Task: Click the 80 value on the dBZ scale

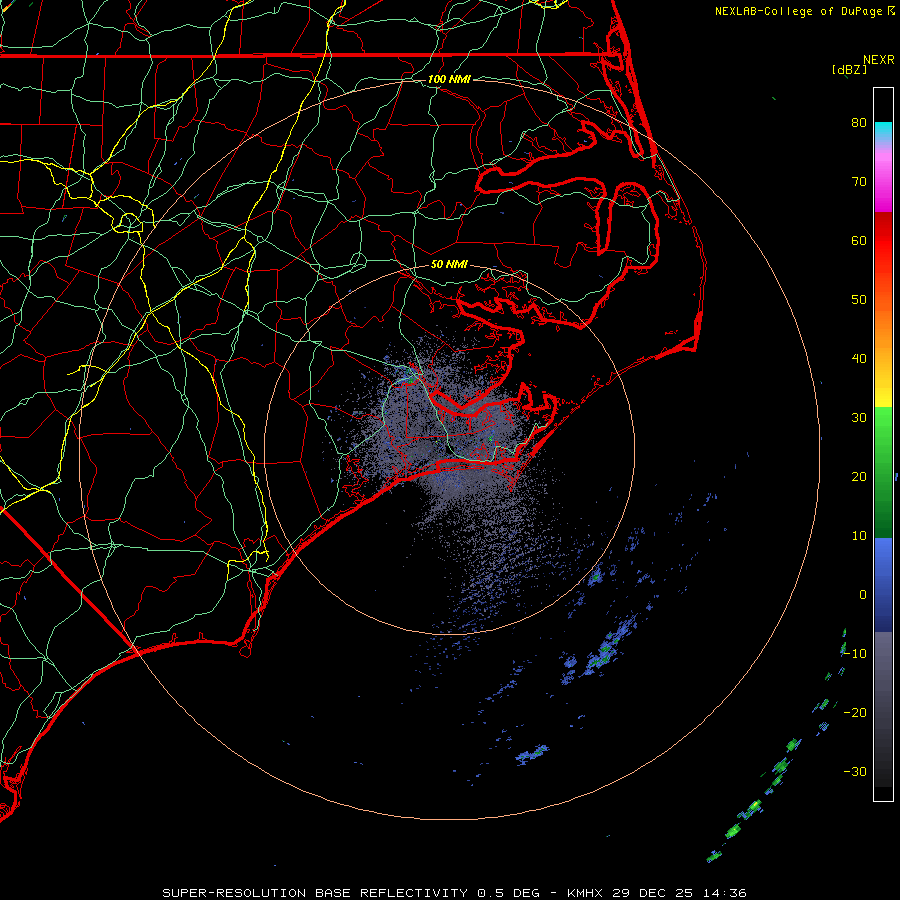Action: [859, 122]
